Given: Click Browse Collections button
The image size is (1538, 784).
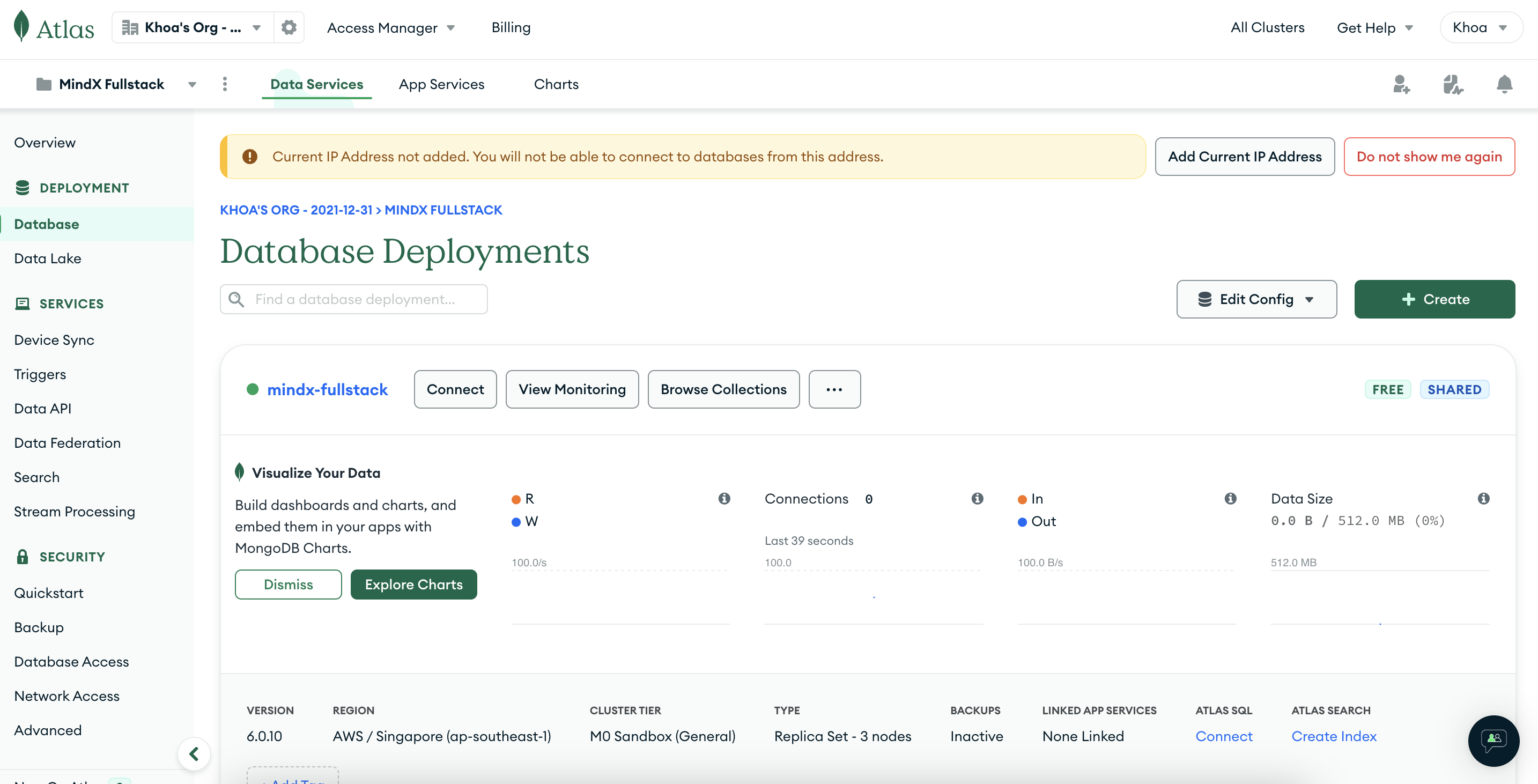Looking at the screenshot, I should point(723,389).
